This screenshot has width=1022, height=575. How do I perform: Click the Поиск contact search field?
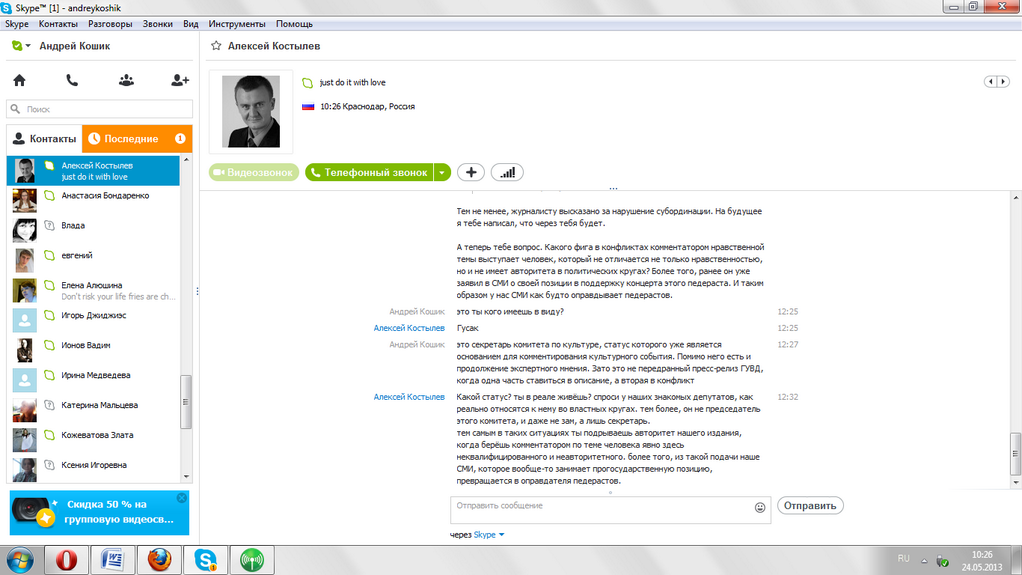coord(100,109)
